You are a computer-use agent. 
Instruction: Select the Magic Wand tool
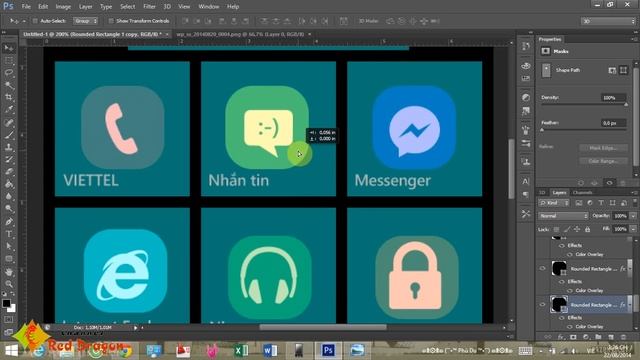(x=9, y=85)
